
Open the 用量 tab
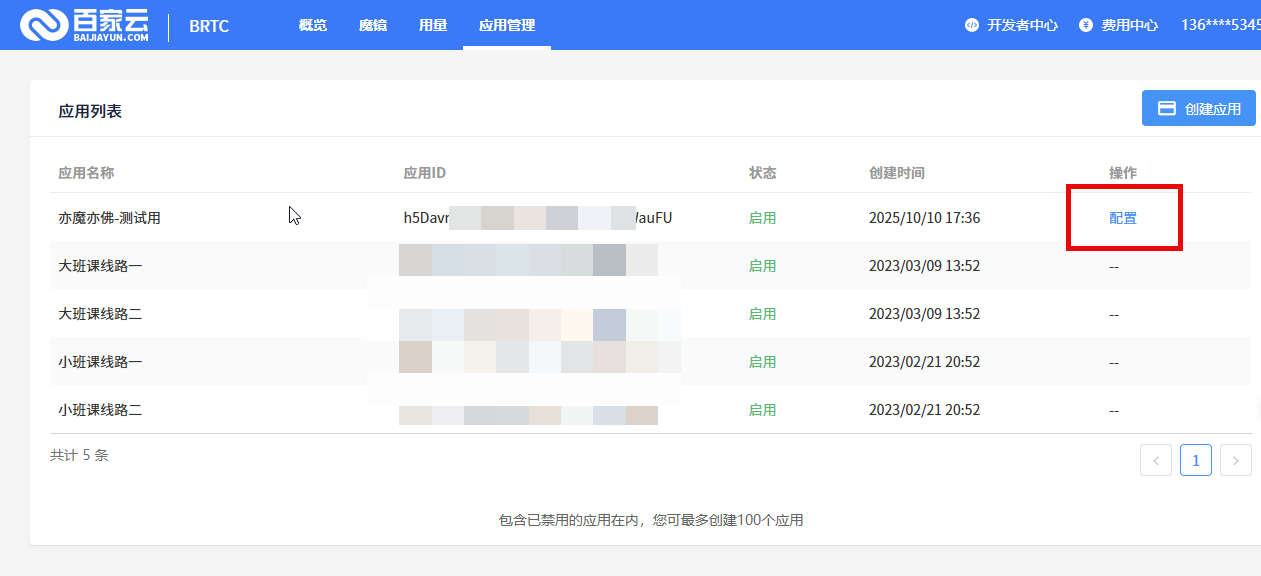[x=432, y=25]
